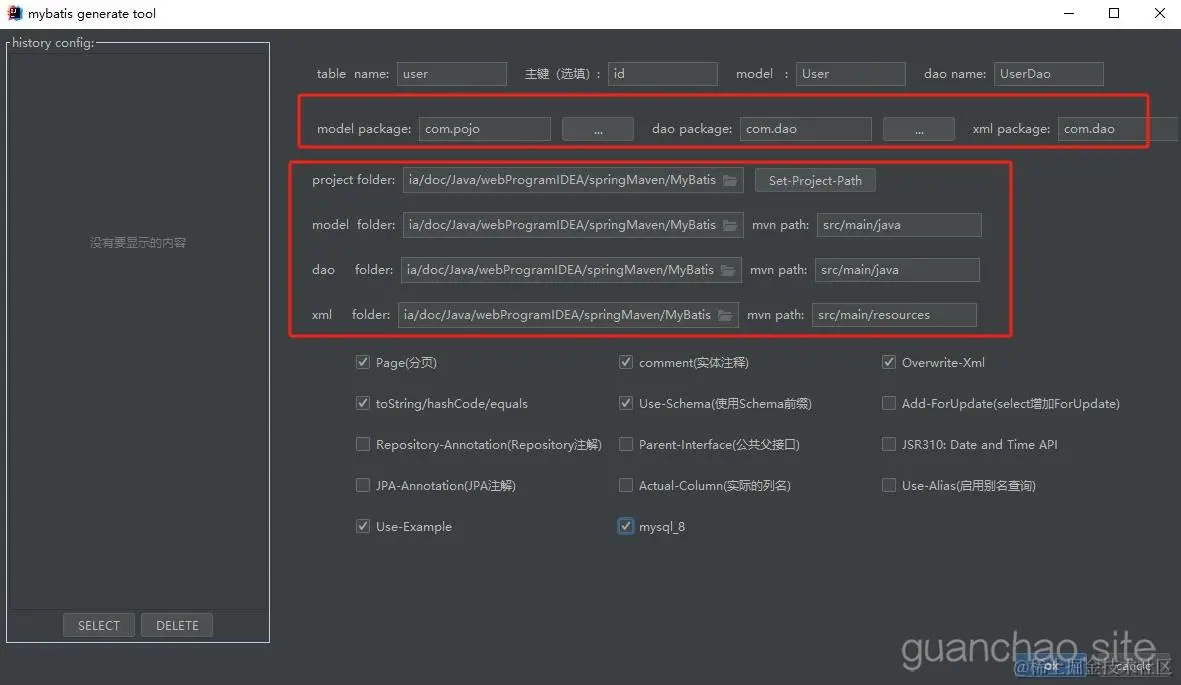
Task: Open folder browser for dao folder
Action: pyautogui.click(x=728, y=270)
